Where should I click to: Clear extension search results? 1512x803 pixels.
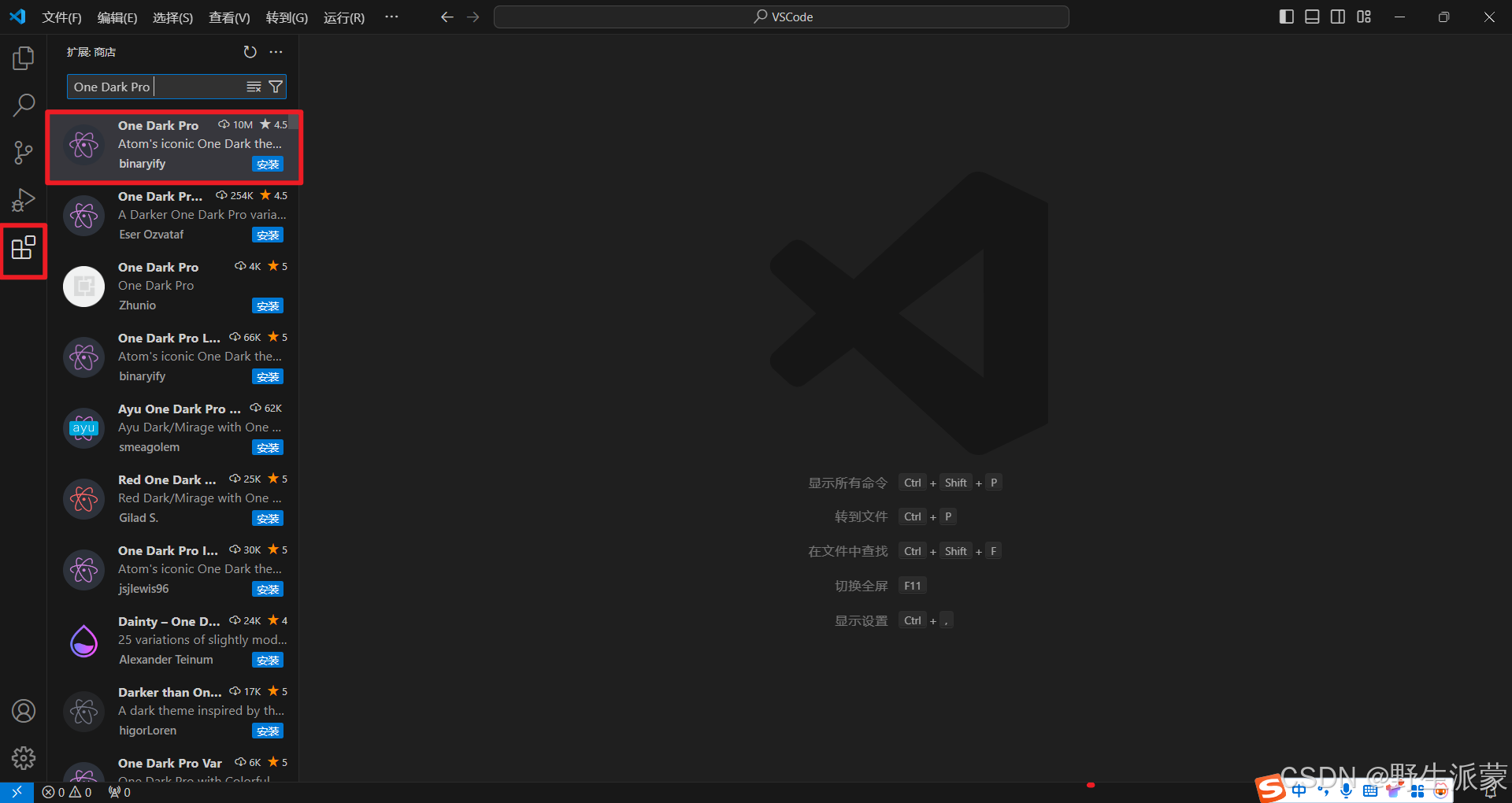[254, 87]
